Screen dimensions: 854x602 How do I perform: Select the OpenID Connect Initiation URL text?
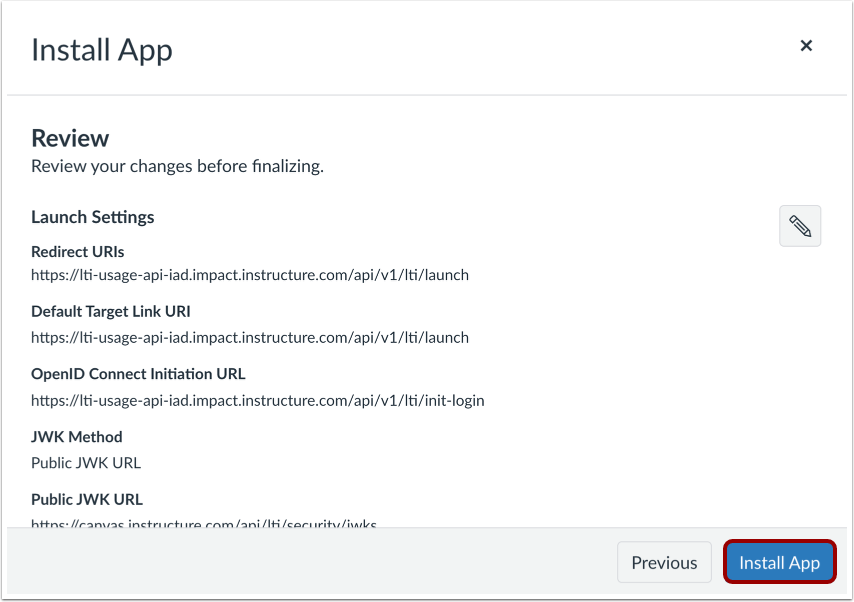coord(258,400)
